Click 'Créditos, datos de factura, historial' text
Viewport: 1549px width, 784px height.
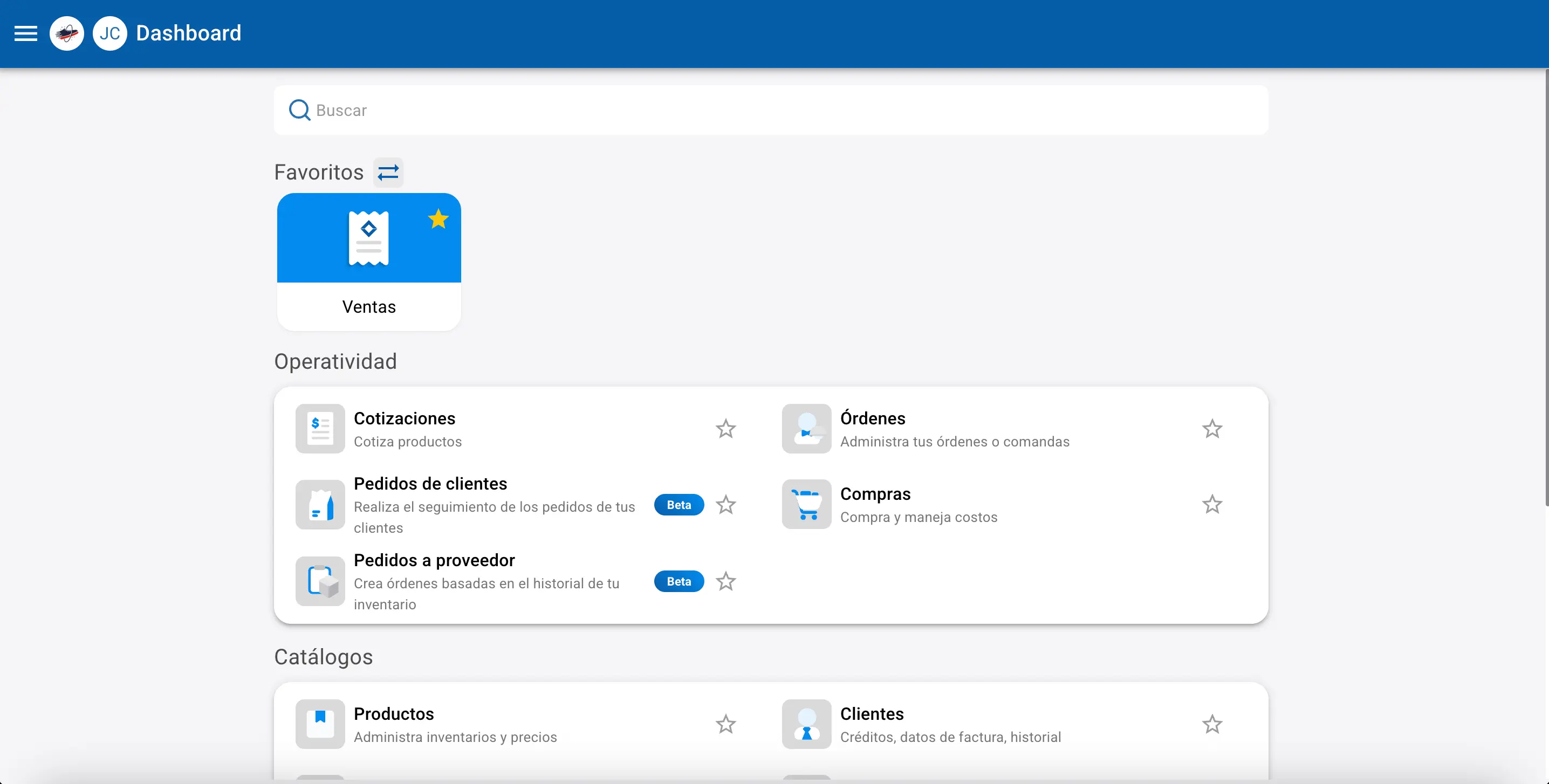[950, 737]
